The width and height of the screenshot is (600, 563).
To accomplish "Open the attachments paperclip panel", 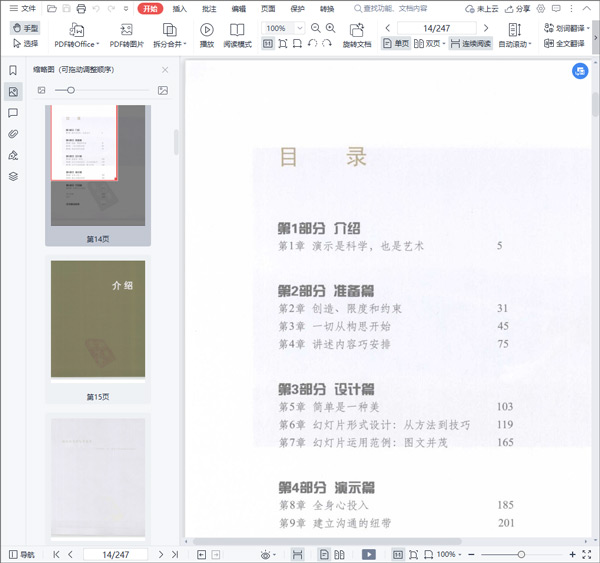I will point(13,134).
